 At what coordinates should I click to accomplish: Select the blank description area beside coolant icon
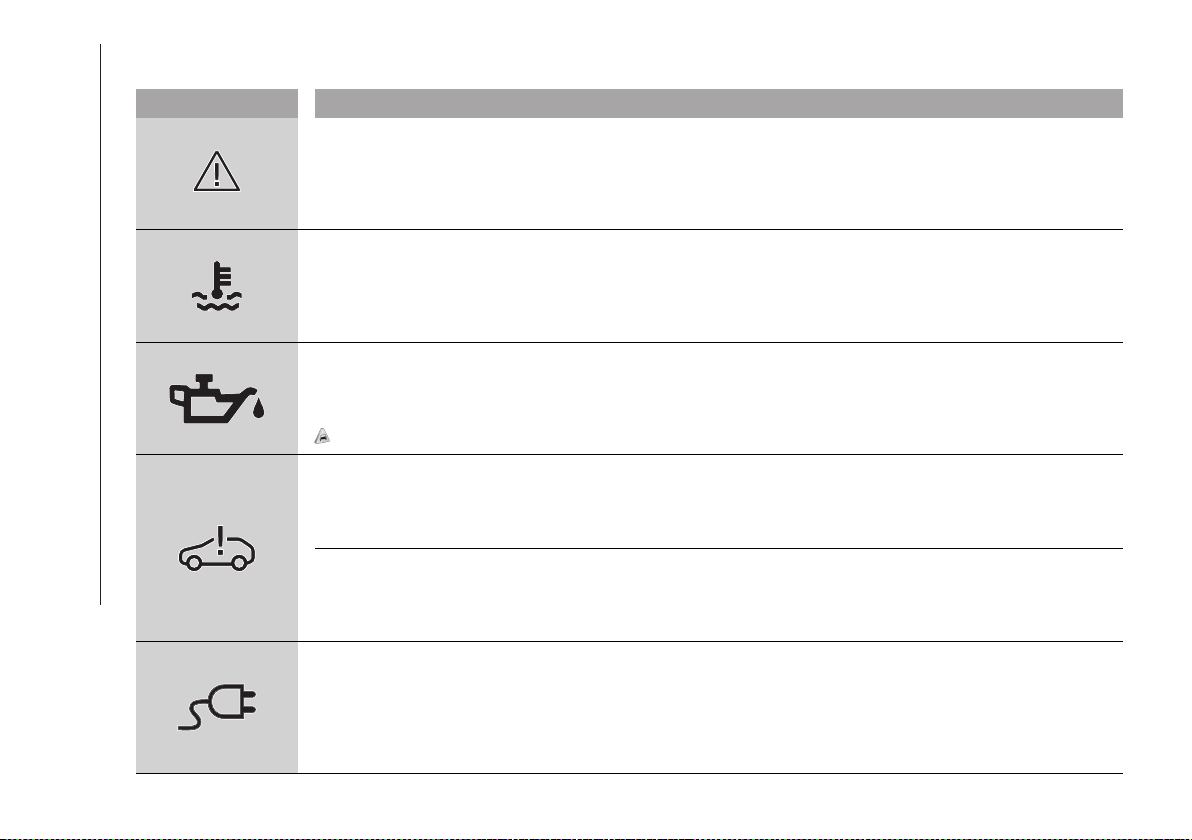tap(718, 286)
